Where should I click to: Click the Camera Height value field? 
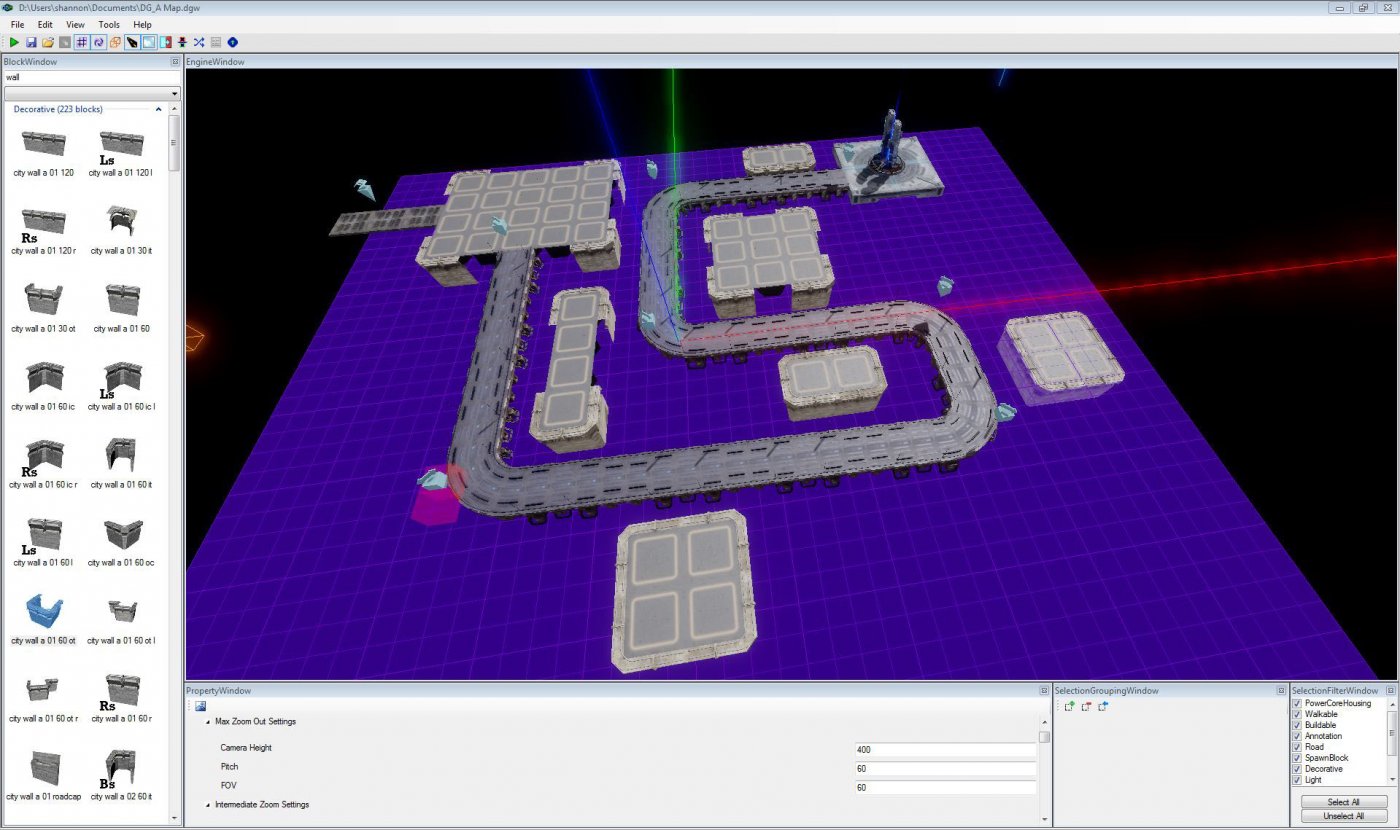click(x=944, y=749)
